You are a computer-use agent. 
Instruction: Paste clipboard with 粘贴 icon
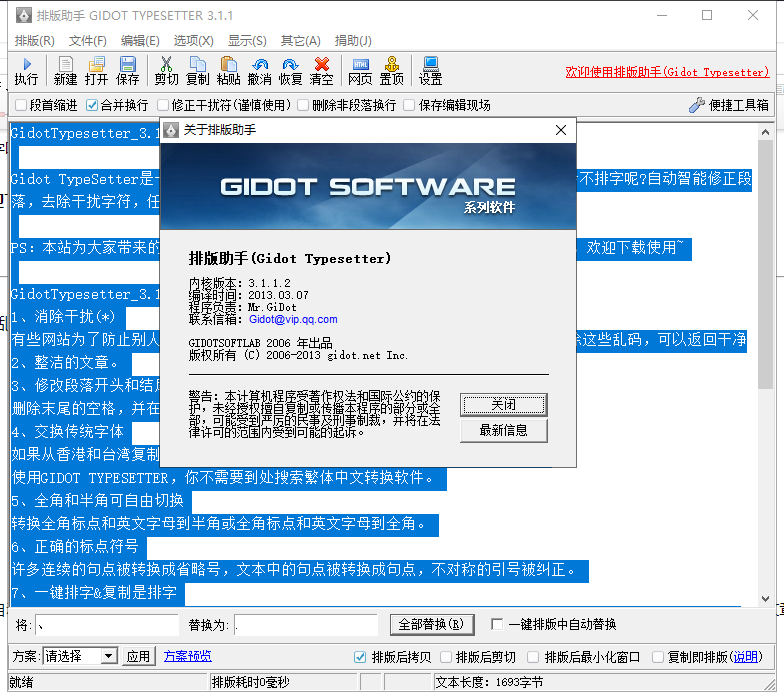pyautogui.click(x=228, y=71)
